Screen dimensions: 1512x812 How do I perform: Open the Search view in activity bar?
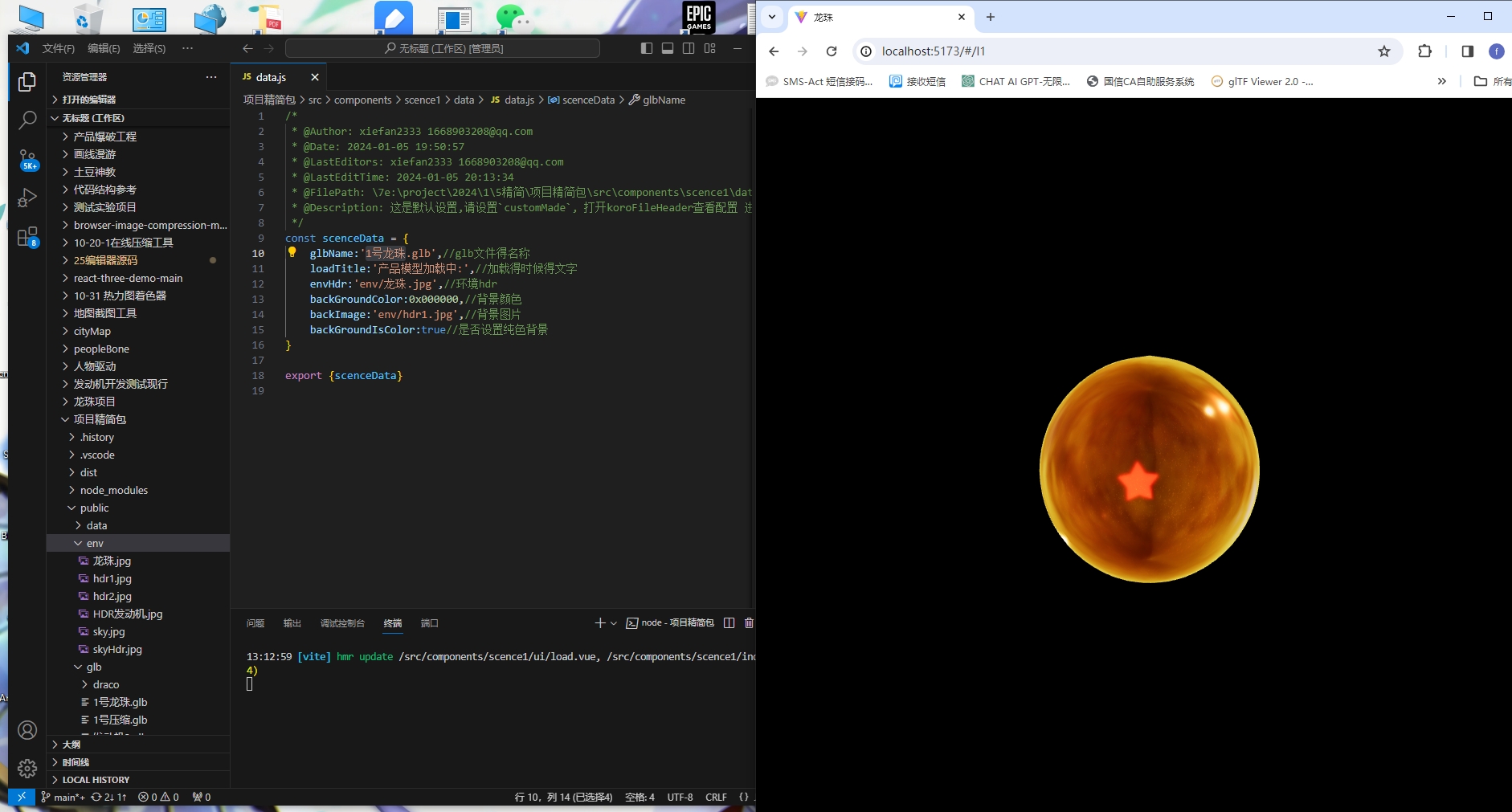coord(27,120)
